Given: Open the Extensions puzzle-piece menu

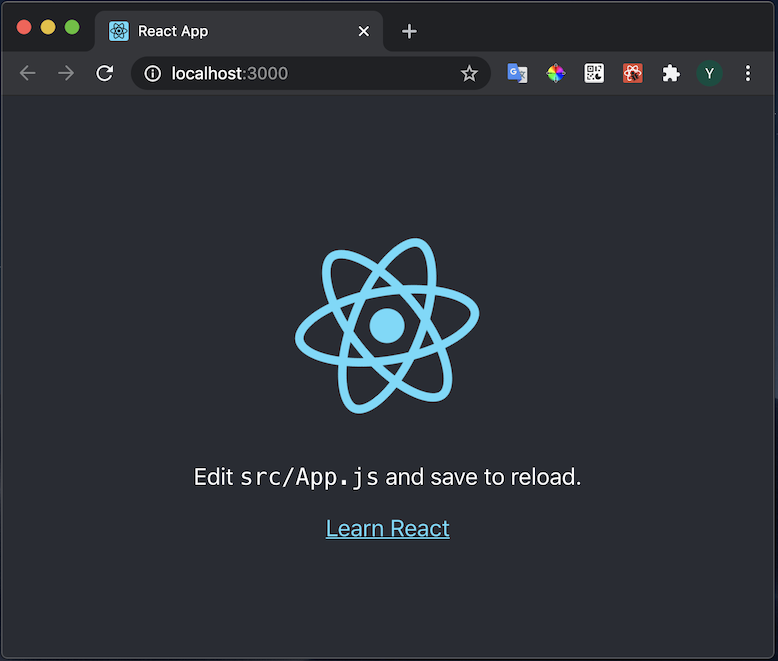Looking at the screenshot, I should pyautogui.click(x=671, y=73).
